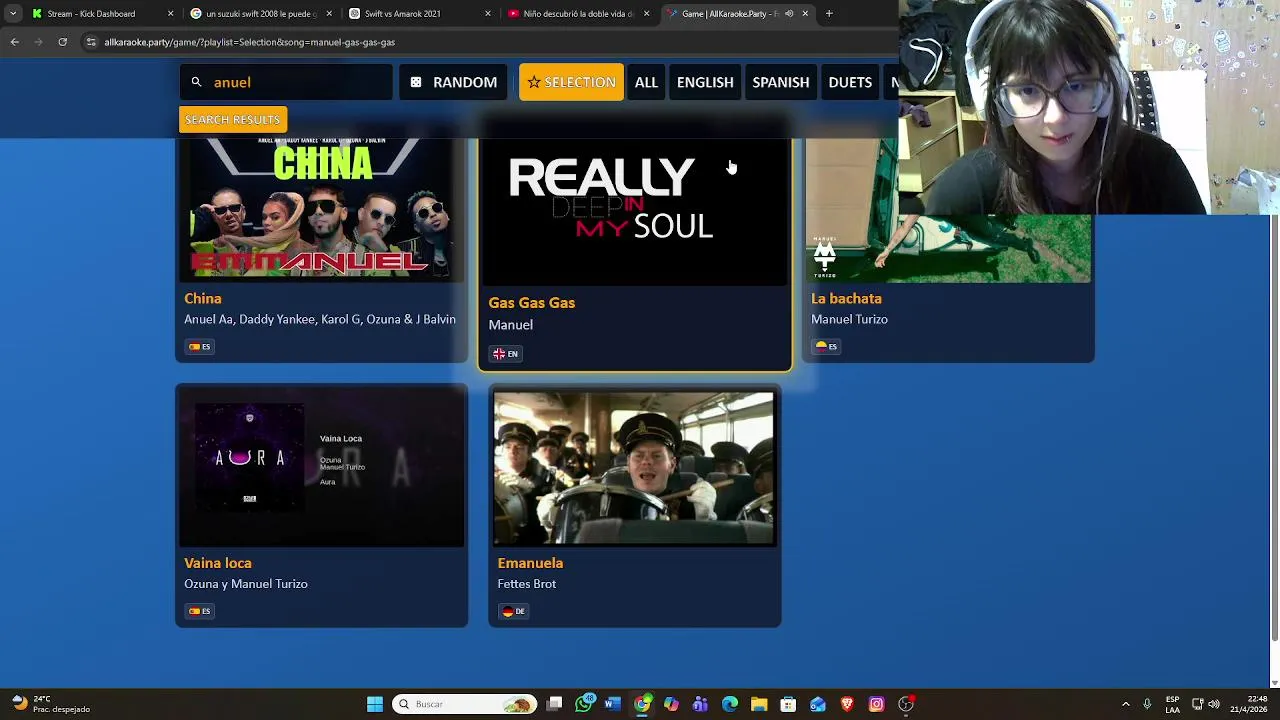Select the RANDOM playlist button
Screen dimensions: 1280x720
[454, 82]
